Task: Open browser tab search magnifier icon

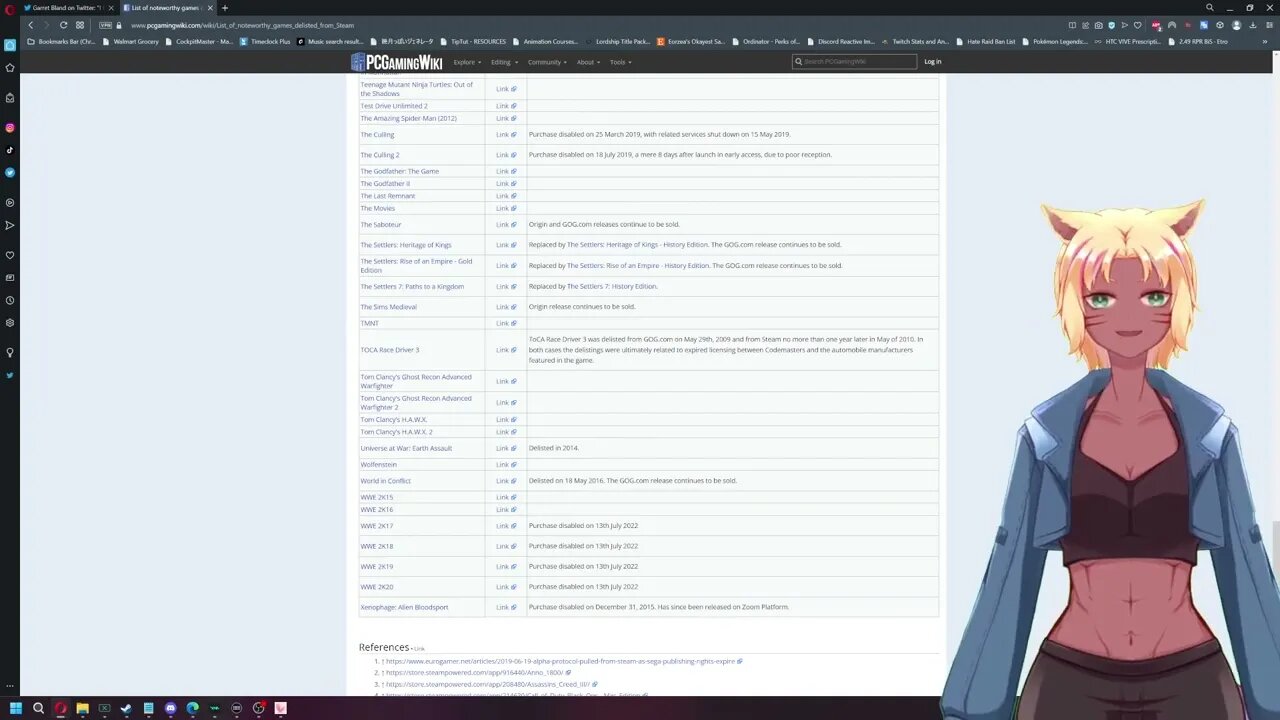Action: point(1209,8)
